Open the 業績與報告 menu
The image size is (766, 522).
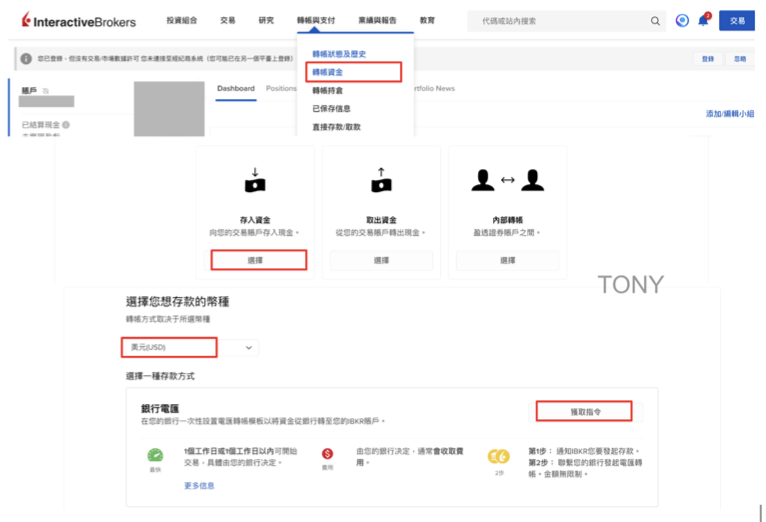378,21
